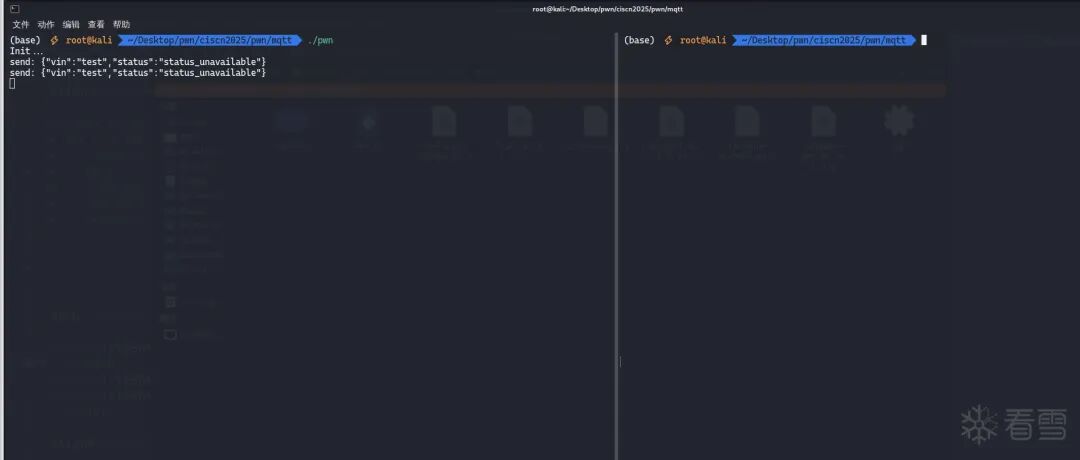Click the right pane path ~/Desktop/pwn/ciscn2025/pwn/mqtt

(824, 41)
